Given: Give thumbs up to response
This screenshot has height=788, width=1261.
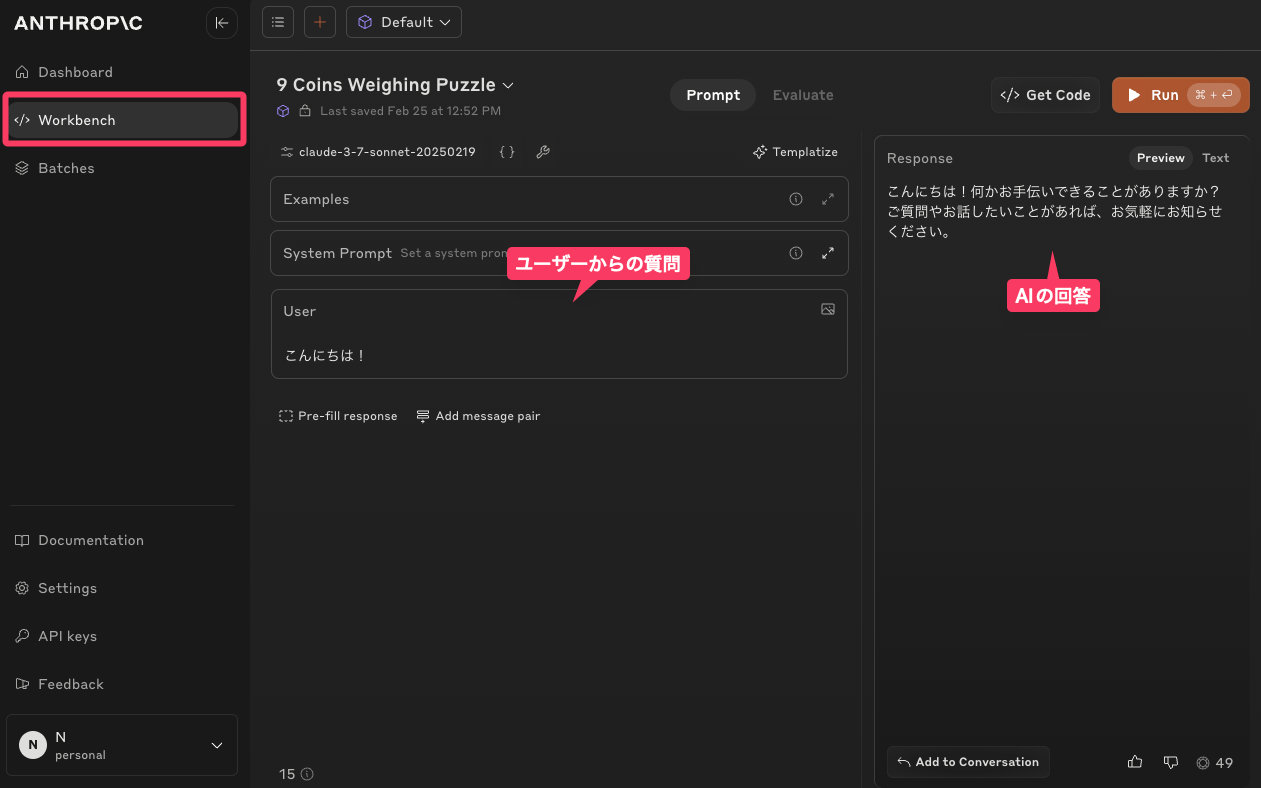Looking at the screenshot, I should pos(1134,762).
